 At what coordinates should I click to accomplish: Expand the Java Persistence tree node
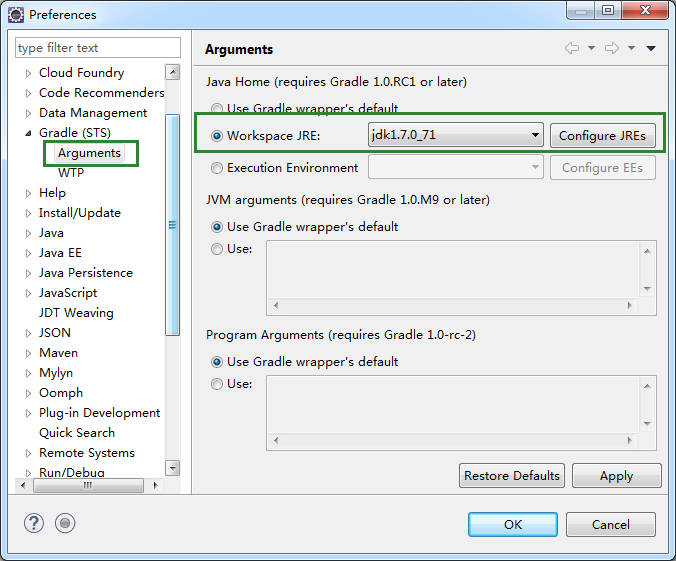coord(28,273)
